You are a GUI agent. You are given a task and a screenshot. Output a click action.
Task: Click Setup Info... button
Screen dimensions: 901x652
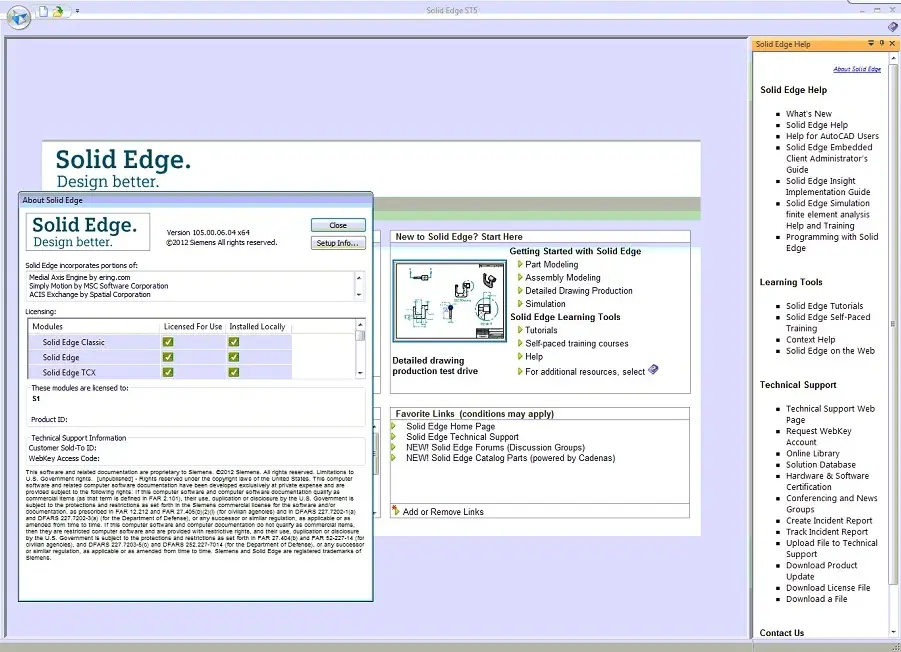click(x=338, y=243)
